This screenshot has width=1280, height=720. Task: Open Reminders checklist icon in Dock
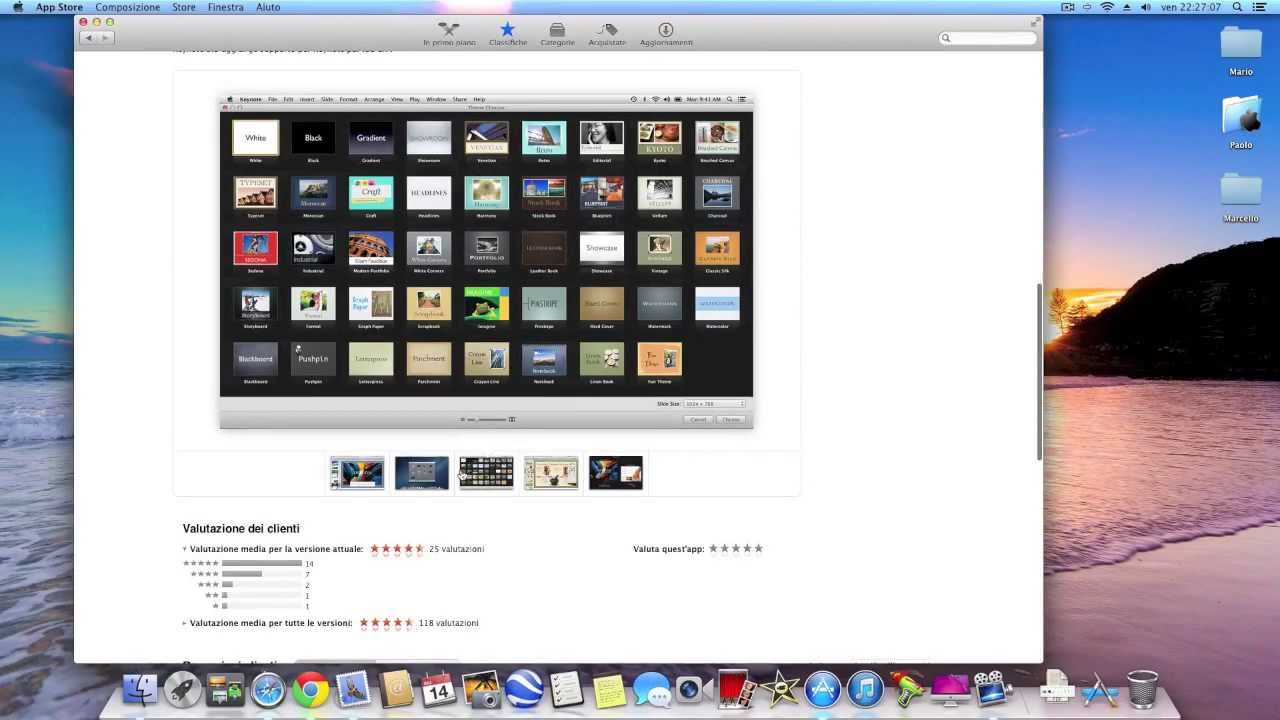[x=566, y=690]
